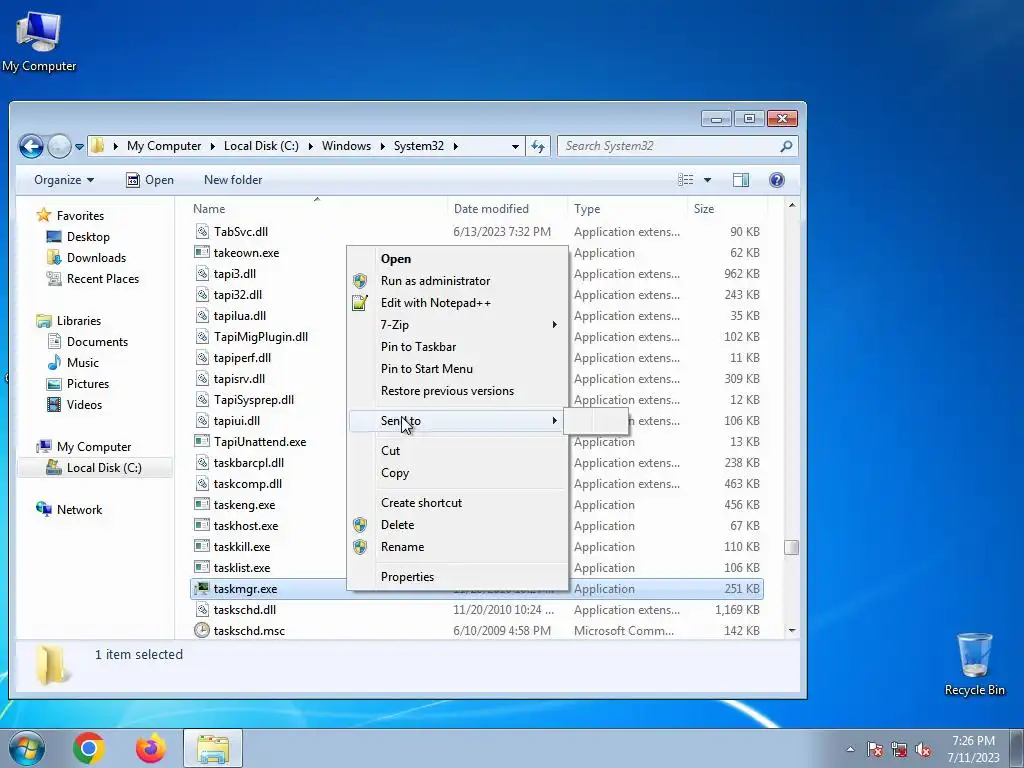
Task: Click the Forward navigation arrow button
Action: tap(59, 146)
